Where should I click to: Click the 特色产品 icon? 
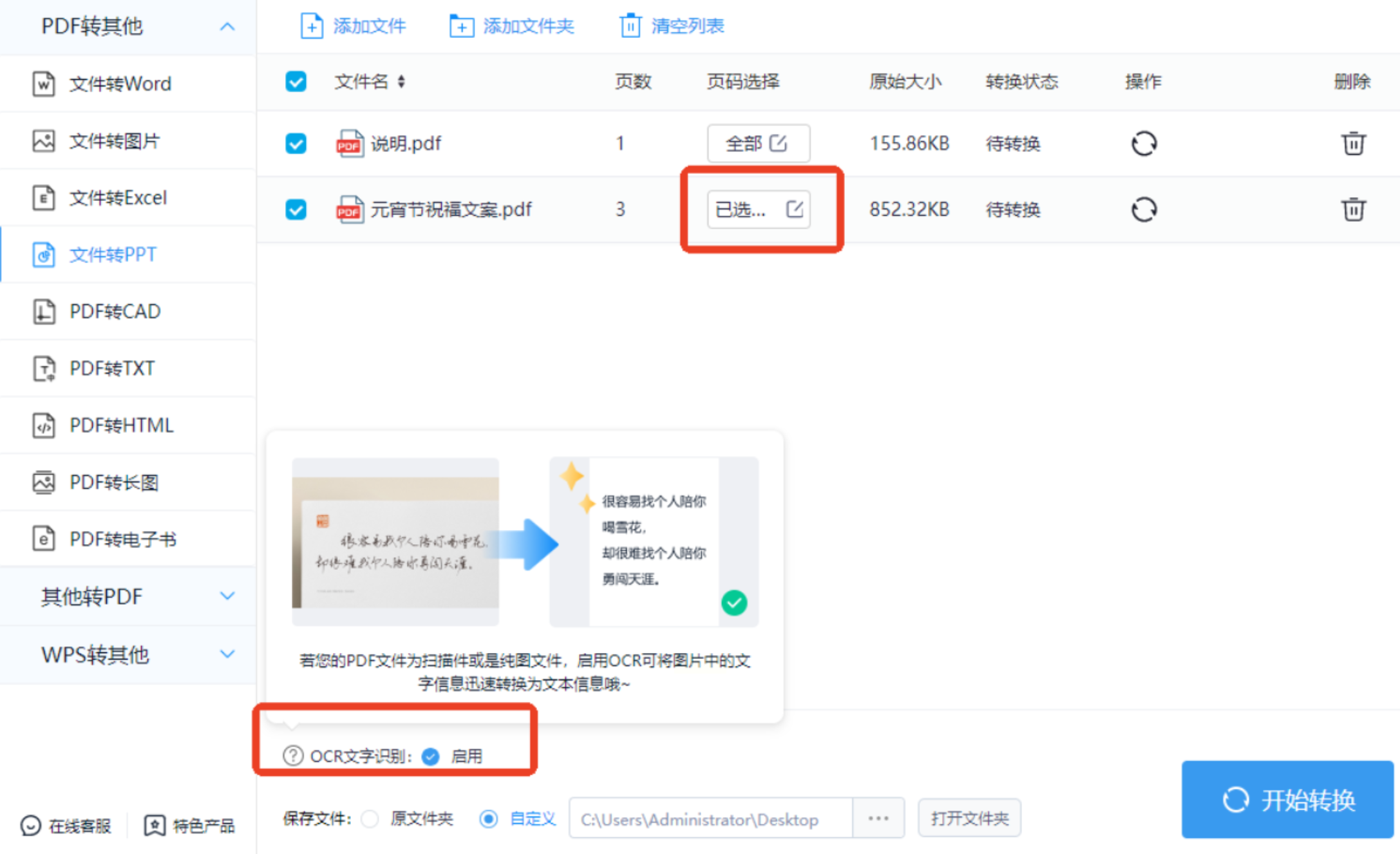tap(155, 825)
